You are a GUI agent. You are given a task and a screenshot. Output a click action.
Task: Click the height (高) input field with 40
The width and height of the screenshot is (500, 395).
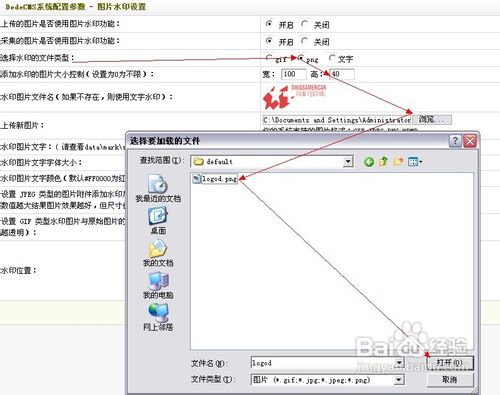pos(342,74)
